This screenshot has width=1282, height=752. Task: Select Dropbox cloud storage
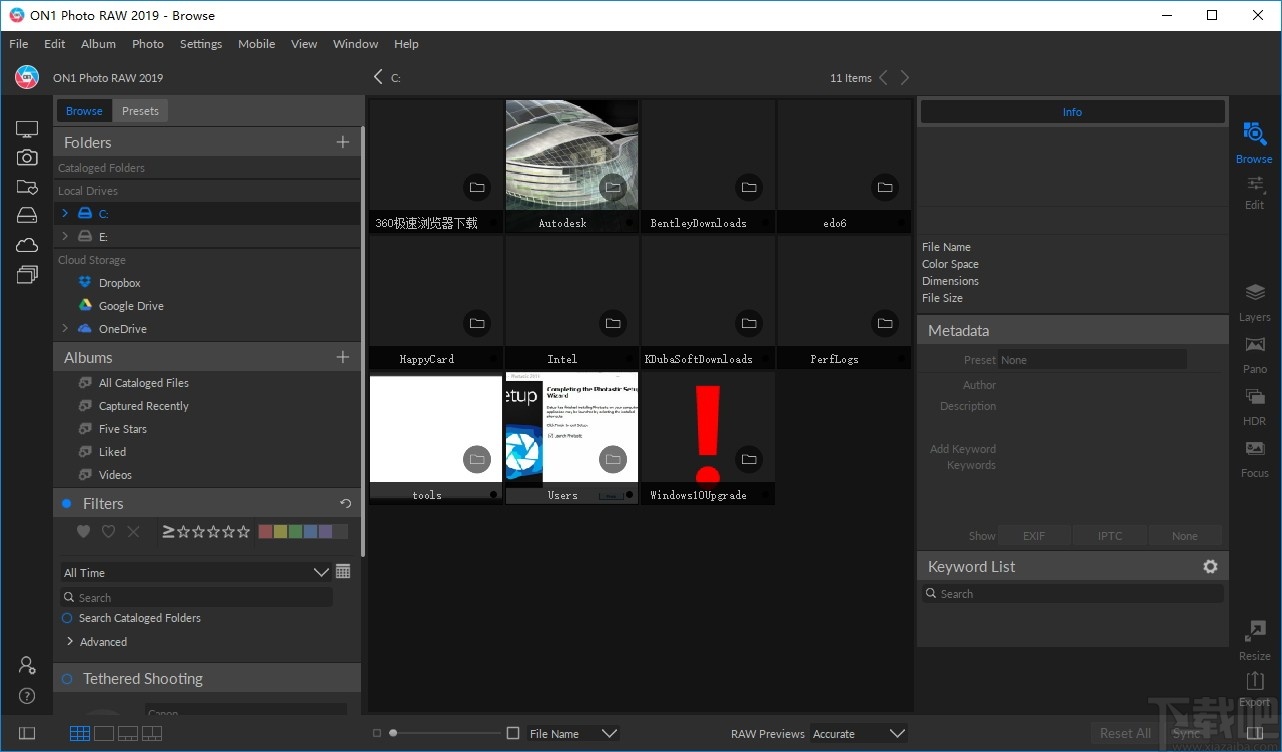(x=119, y=283)
